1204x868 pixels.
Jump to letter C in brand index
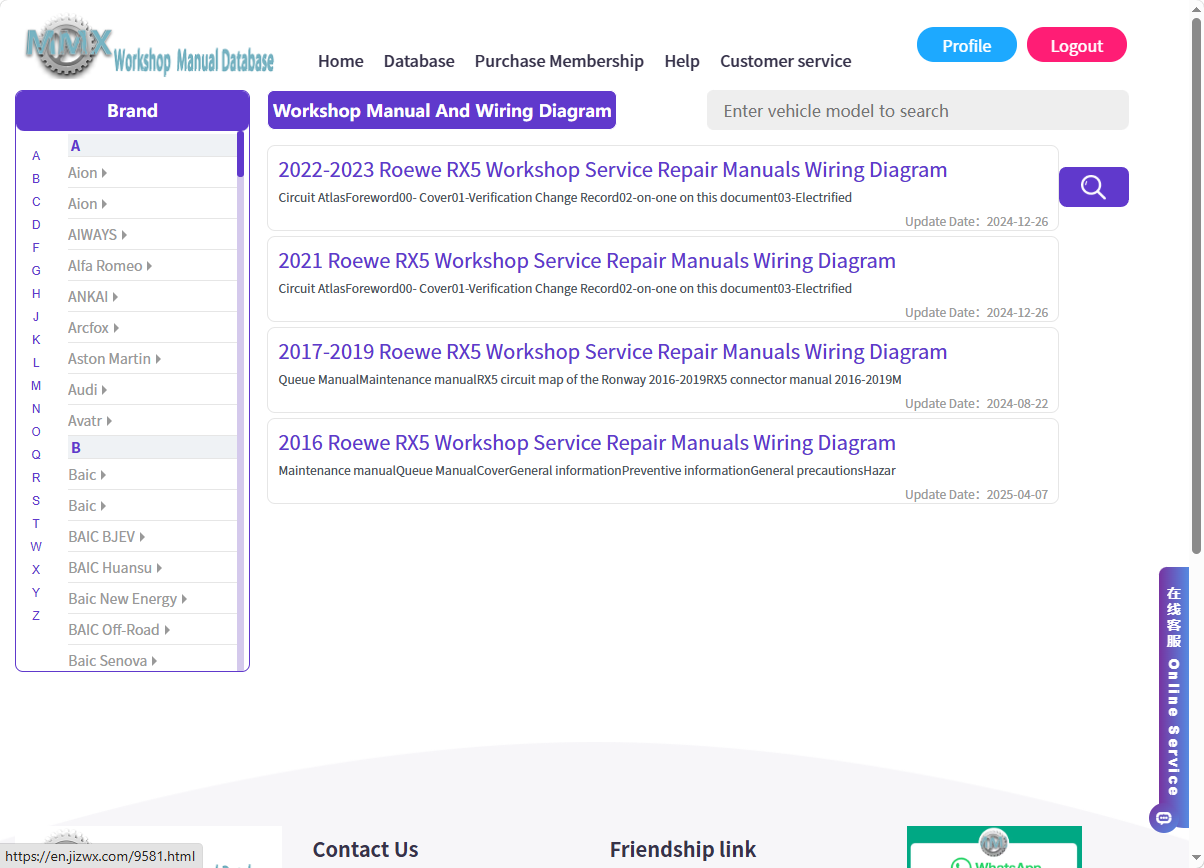click(x=36, y=202)
